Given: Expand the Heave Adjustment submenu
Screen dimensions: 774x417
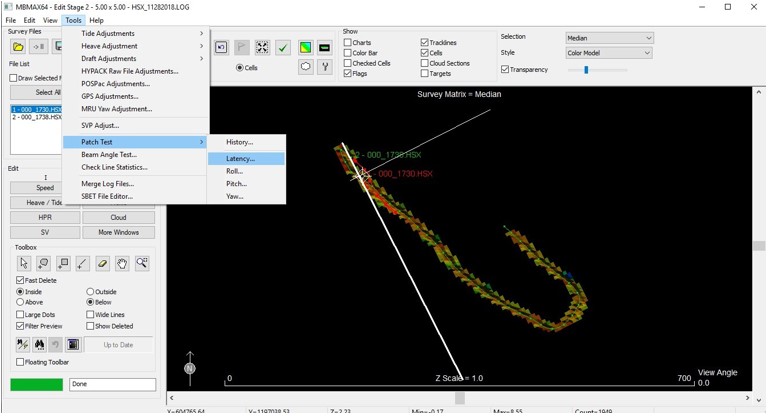Looking at the screenshot, I should pyautogui.click(x=136, y=46).
